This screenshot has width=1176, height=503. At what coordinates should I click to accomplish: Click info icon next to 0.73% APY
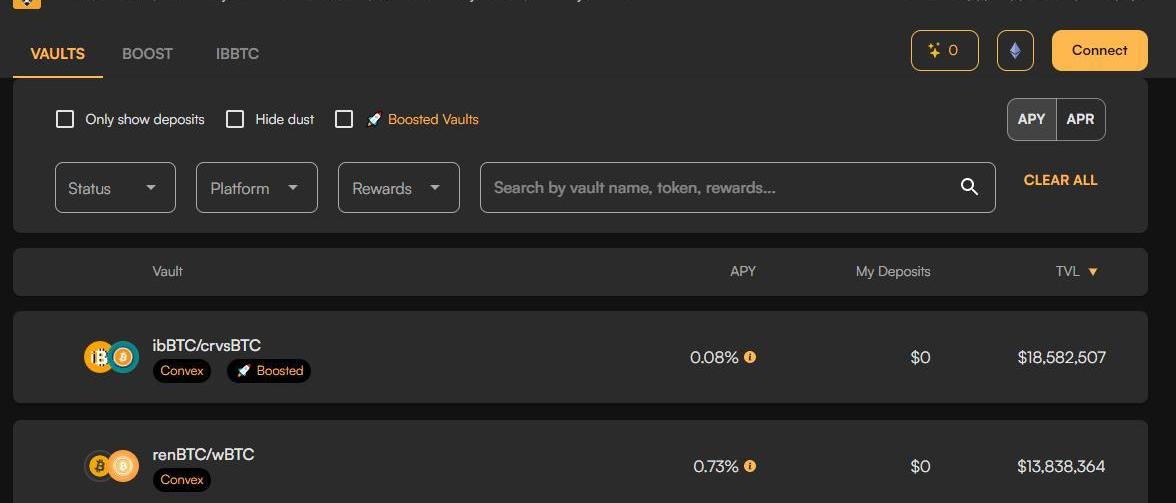pos(750,466)
